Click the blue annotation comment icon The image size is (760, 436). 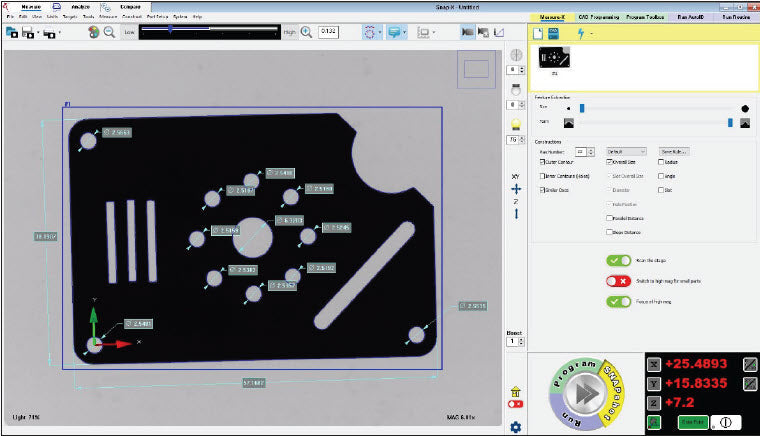[394, 32]
